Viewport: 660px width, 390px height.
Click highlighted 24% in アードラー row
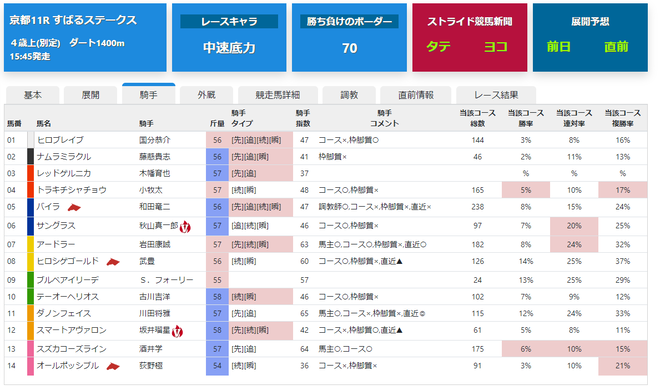click(x=574, y=244)
